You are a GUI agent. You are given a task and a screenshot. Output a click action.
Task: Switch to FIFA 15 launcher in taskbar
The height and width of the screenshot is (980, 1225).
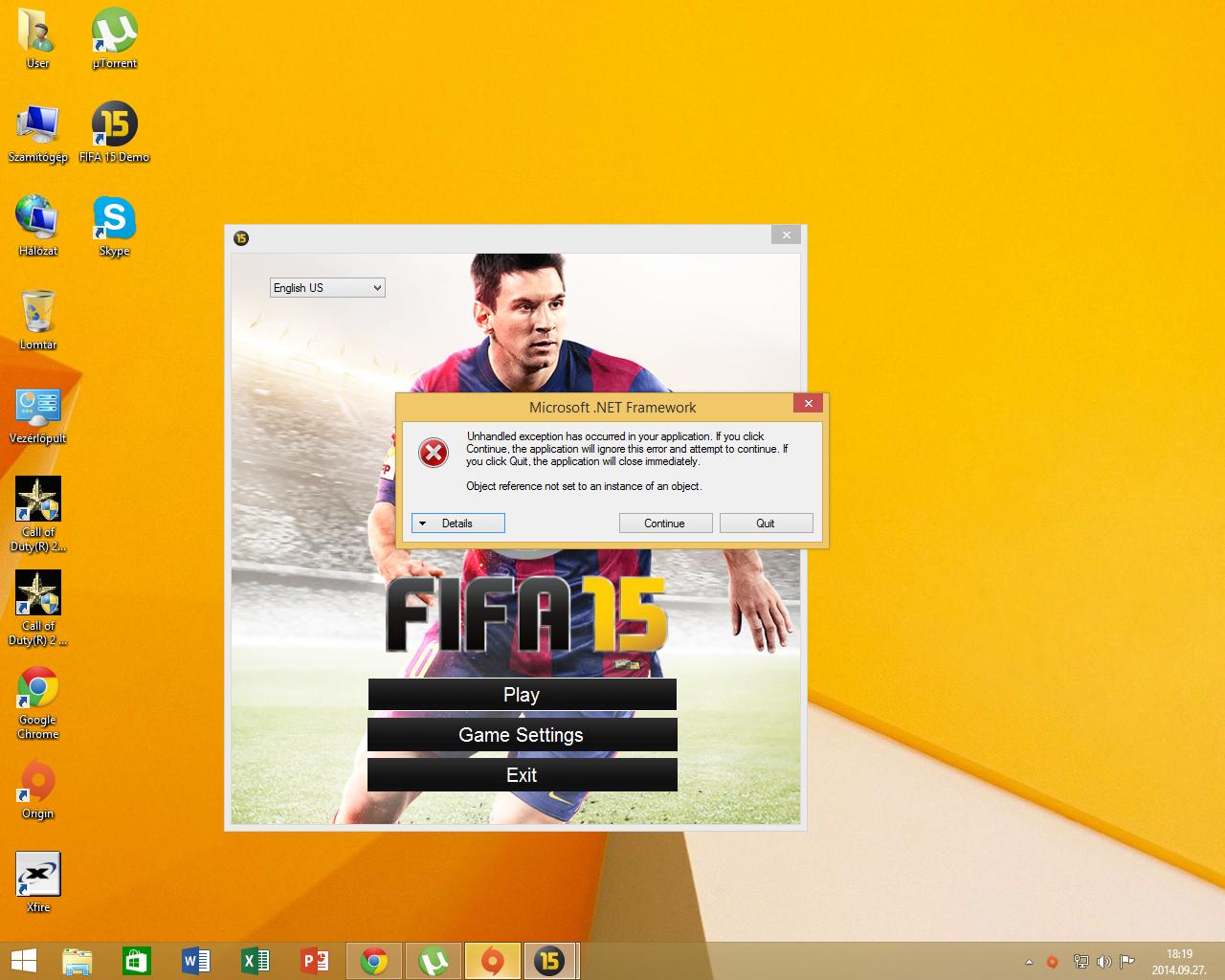pos(550,961)
